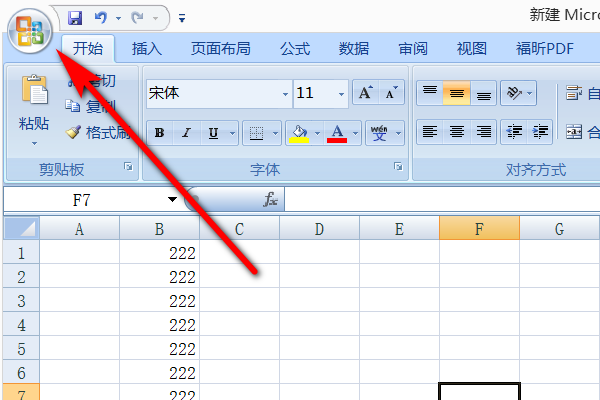Redo the last undone action

[x=137, y=18]
